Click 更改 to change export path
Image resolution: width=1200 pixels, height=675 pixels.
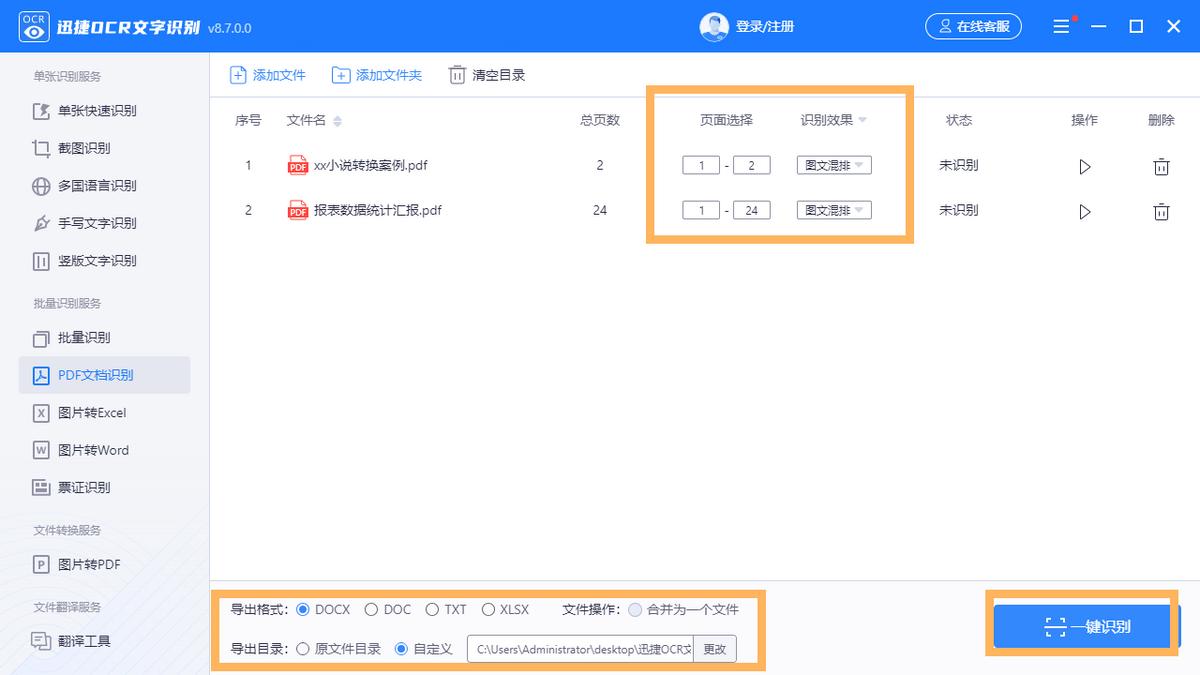click(x=716, y=648)
